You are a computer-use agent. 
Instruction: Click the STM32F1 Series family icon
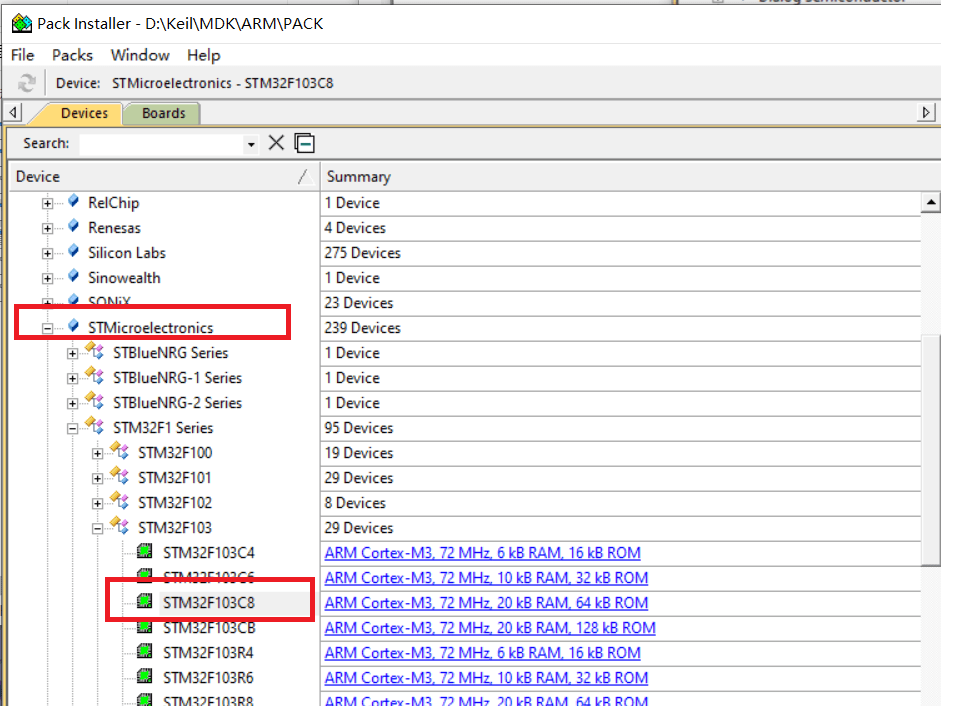click(x=94, y=426)
